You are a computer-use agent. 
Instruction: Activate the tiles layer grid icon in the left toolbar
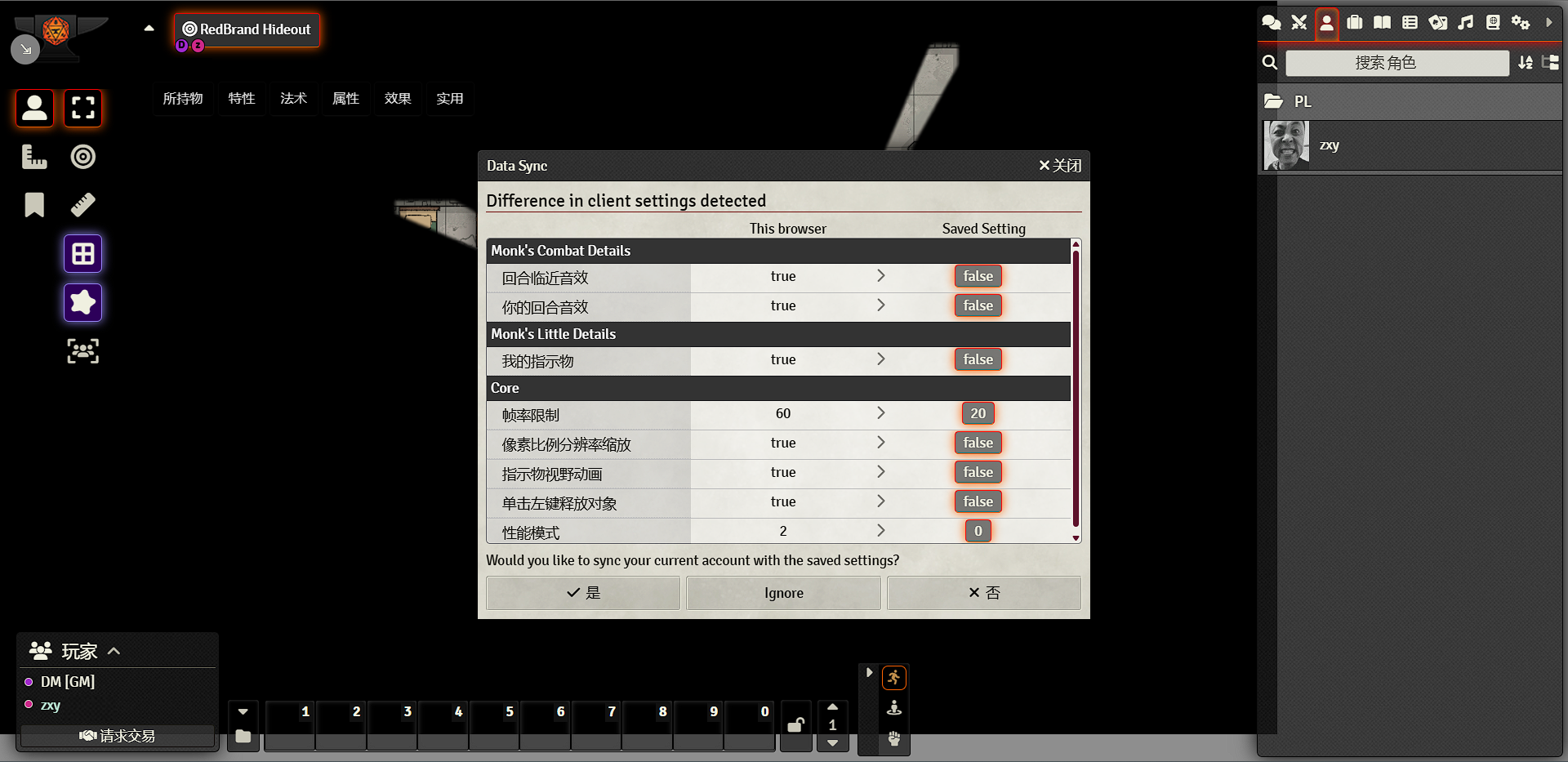[82, 253]
